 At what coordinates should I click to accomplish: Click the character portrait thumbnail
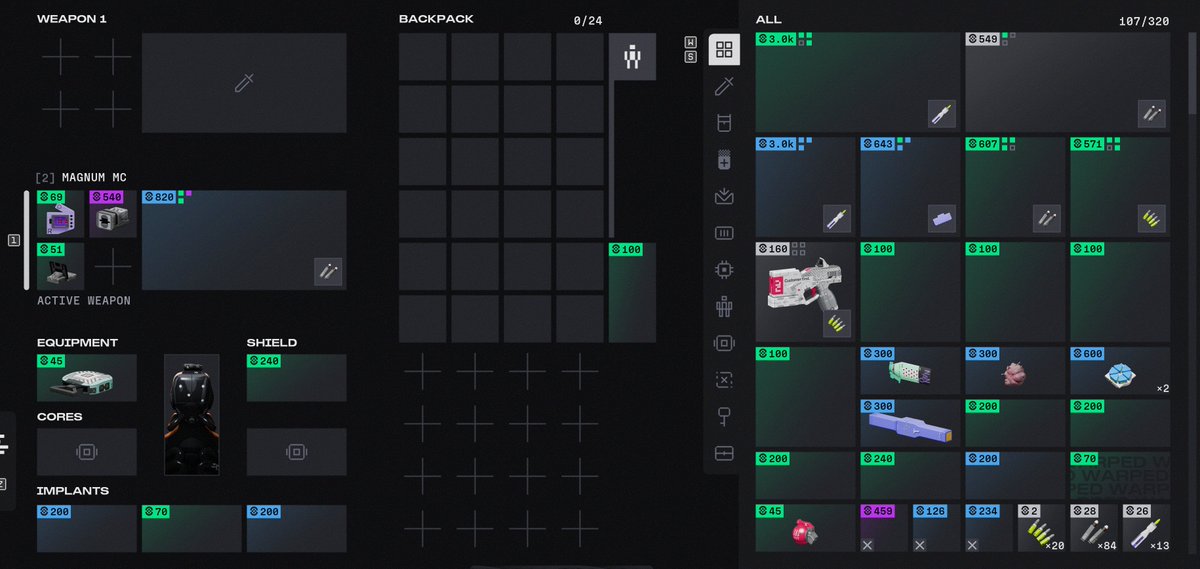192,415
